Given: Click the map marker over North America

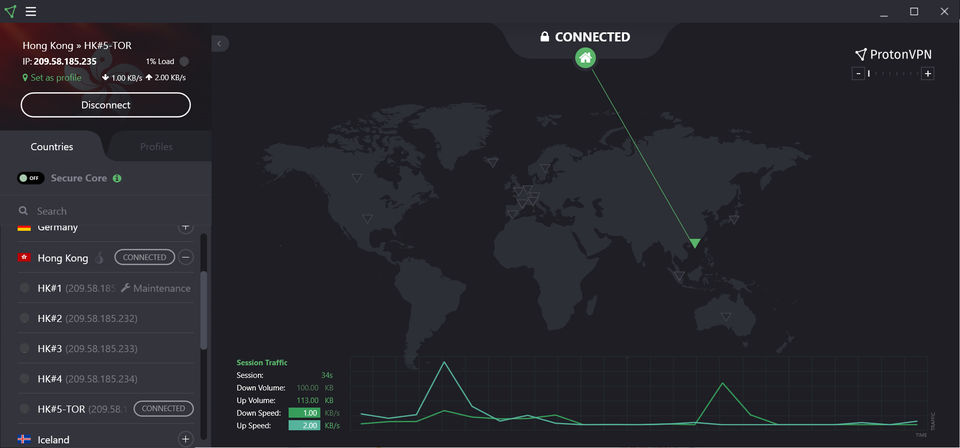Looking at the screenshot, I should coord(366,219).
